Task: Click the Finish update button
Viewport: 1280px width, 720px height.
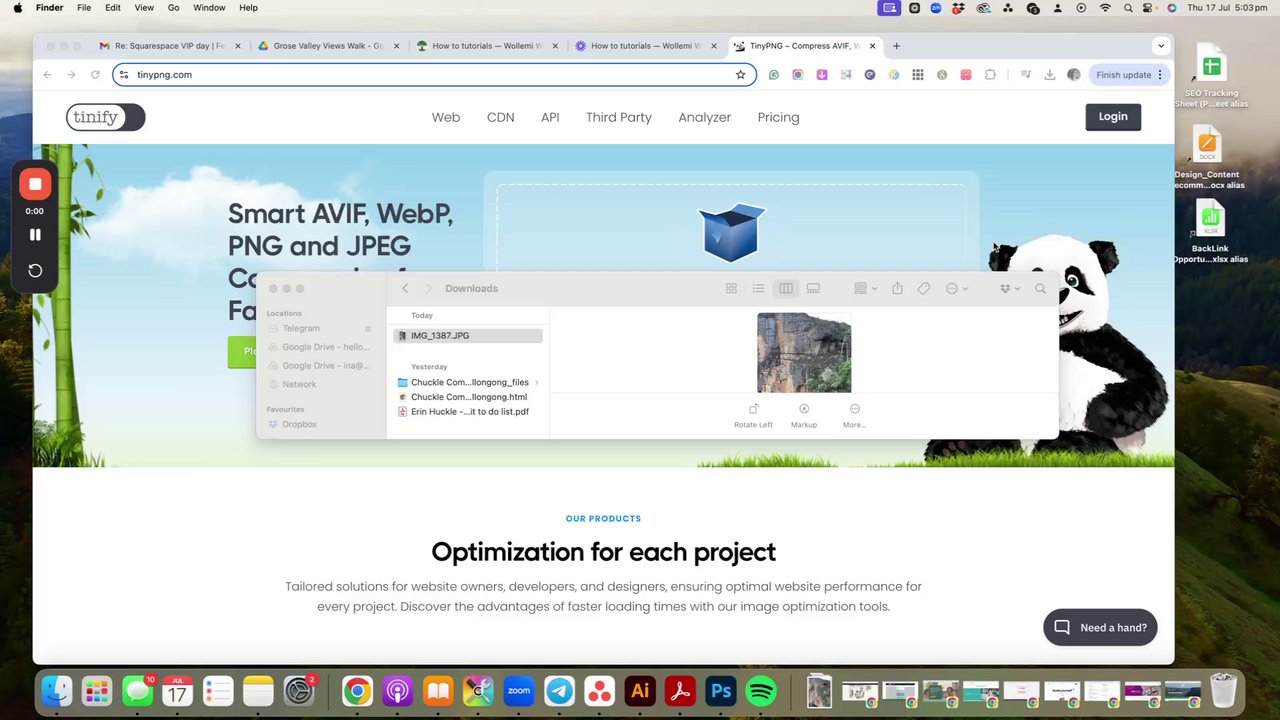Action: (x=1130, y=75)
